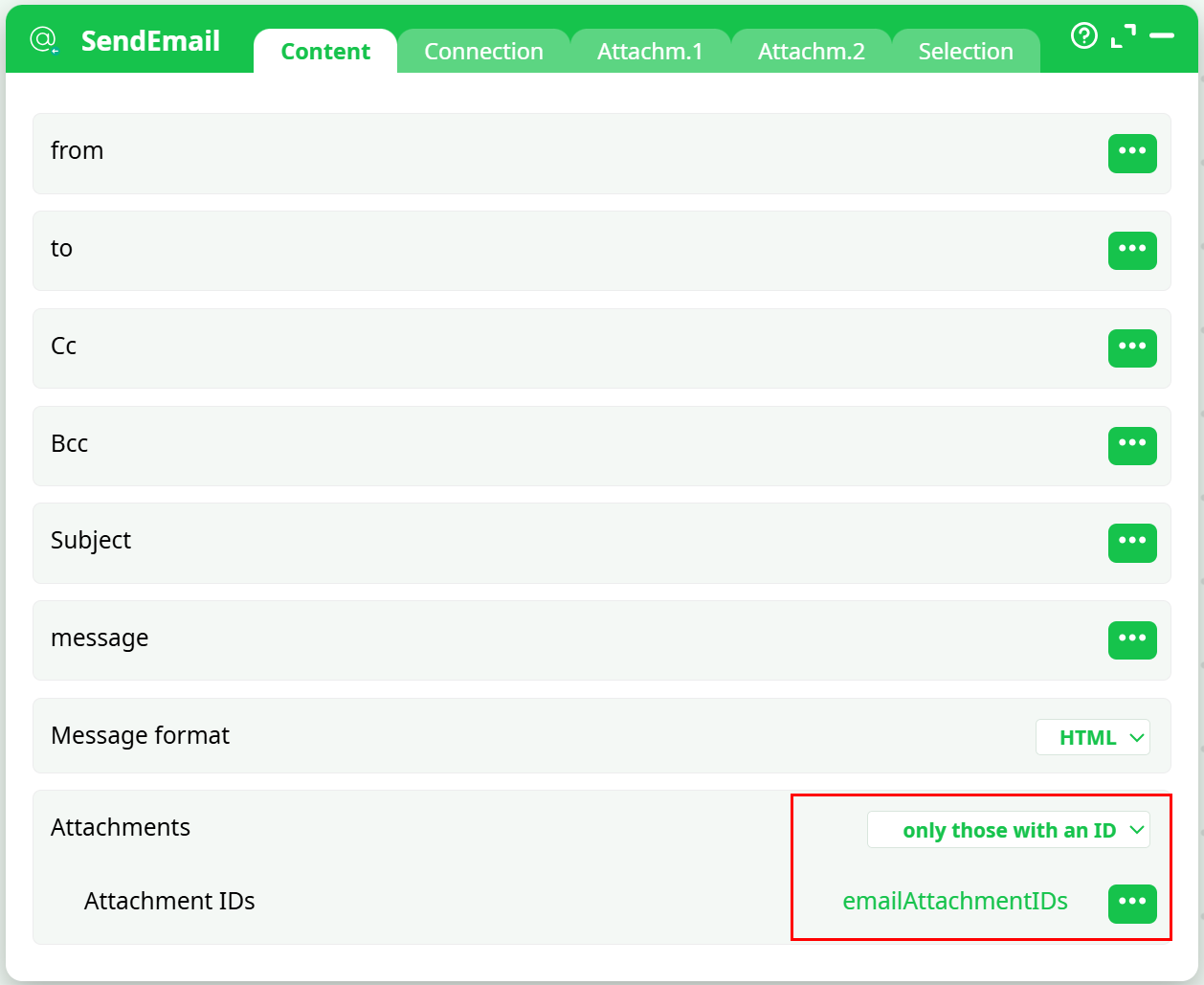The image size is (1204, 985).
Task: Collapse the panel with the minus icon
Action: click(x=1162, y=36)
